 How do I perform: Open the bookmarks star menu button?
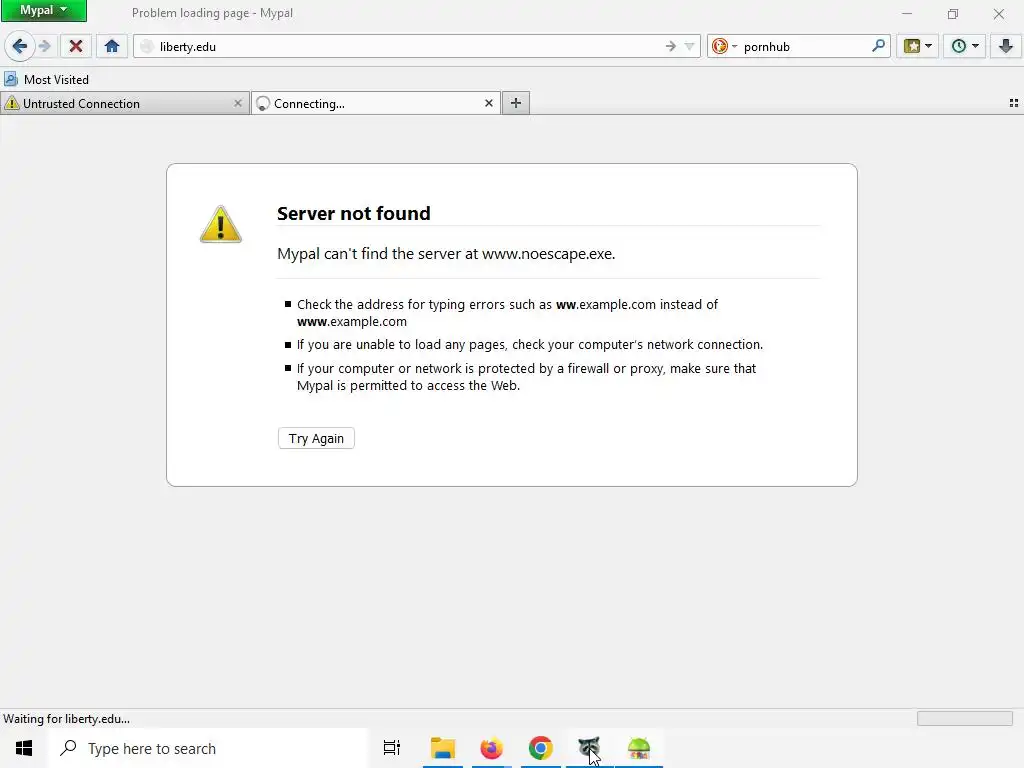click(x=918, y=46)
